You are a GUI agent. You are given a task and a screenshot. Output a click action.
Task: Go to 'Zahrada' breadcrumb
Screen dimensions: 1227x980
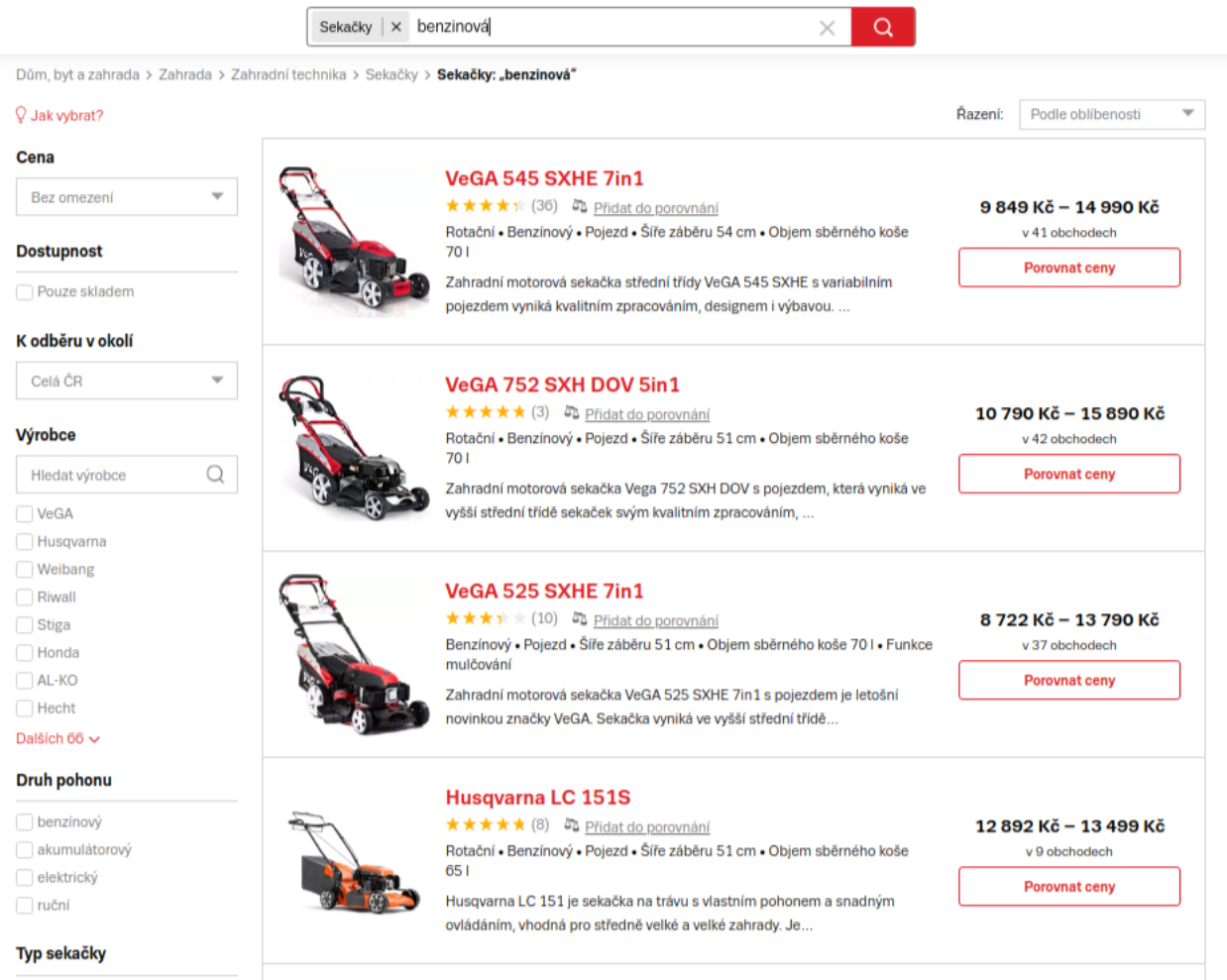(185, 74)
